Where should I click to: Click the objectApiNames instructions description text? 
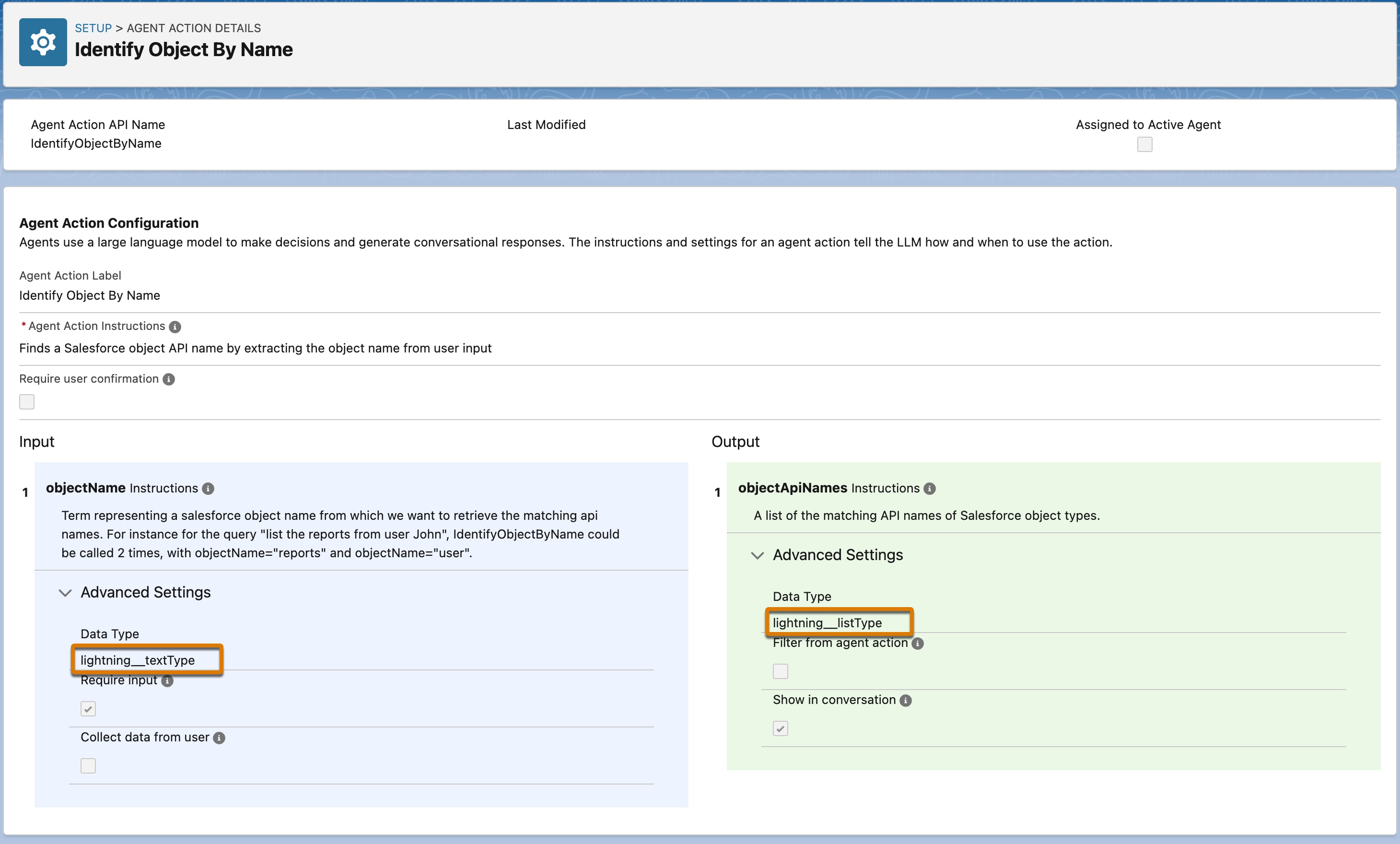(x=927, y=516)
